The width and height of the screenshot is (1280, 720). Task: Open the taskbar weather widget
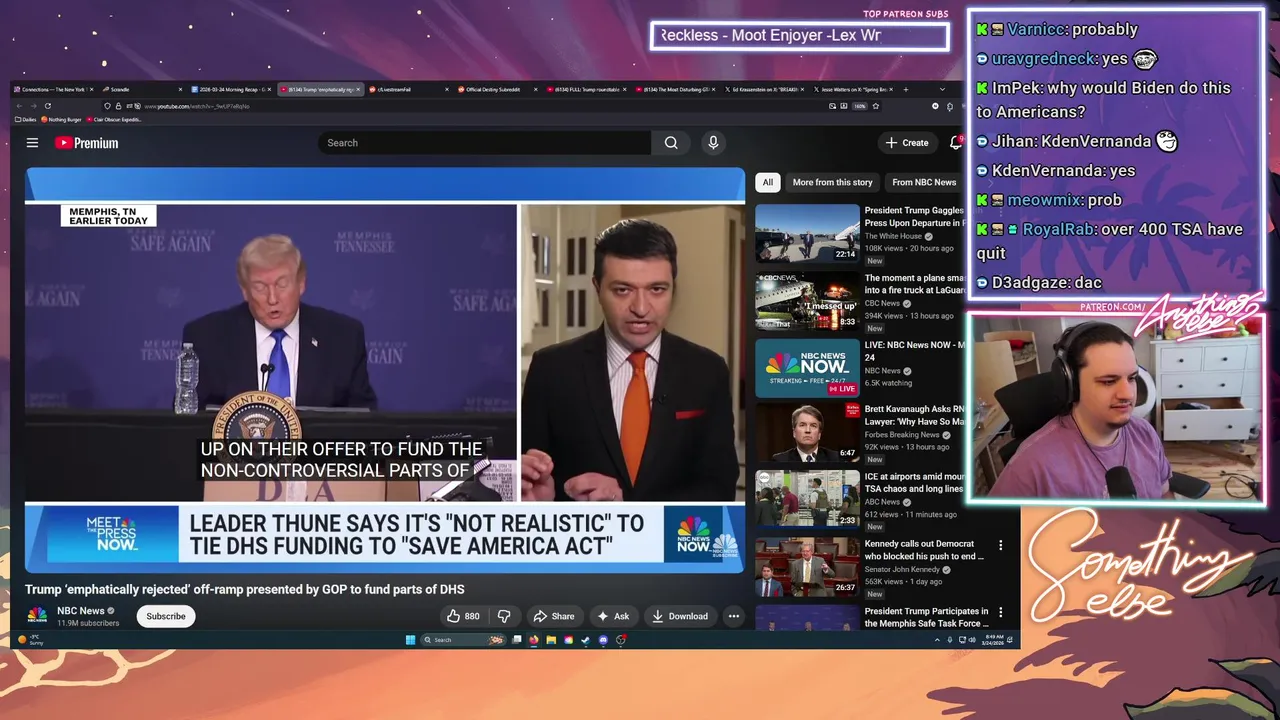pyautogui.click(x=31, y=640)
